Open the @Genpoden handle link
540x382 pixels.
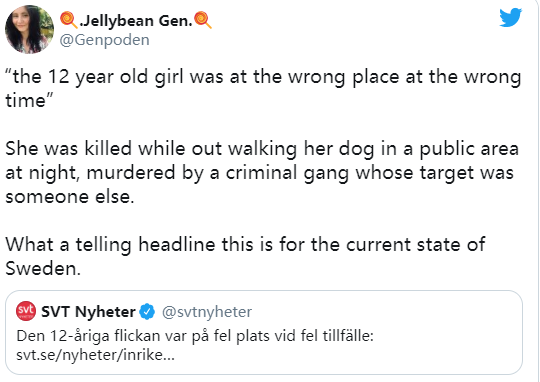pos(105,40)
